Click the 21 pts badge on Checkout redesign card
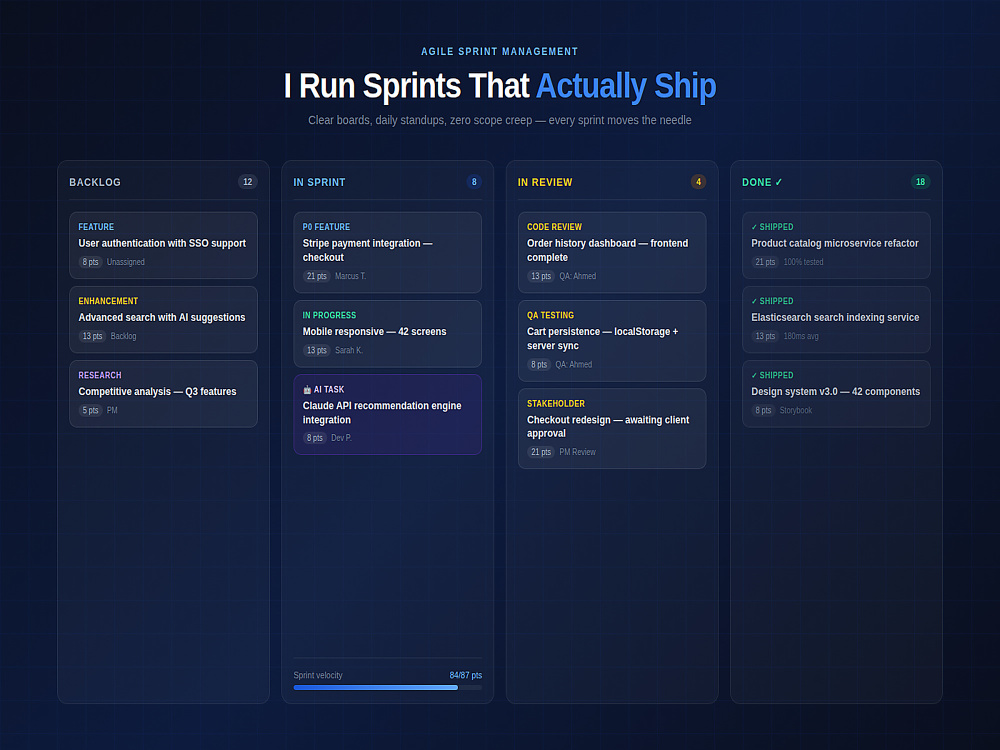Viewport: 1000px width, 750px height. point(541,452)
